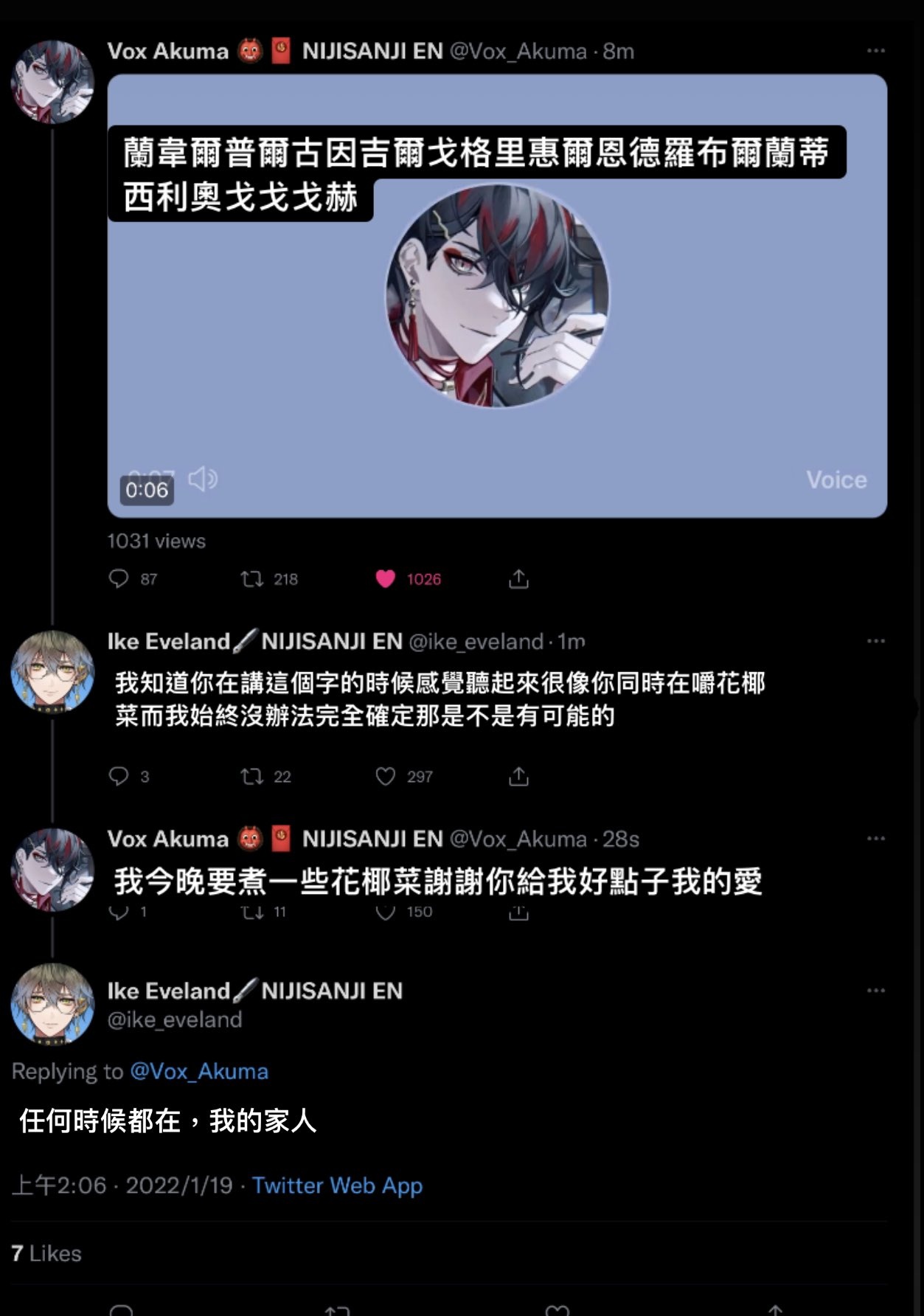
Task: Open Vox Akuma's top profile avatar
Action: (52, 81)
